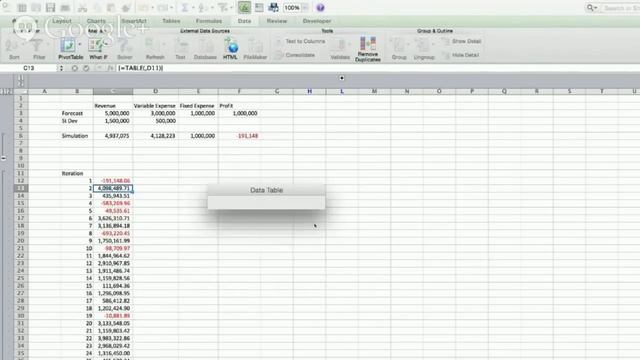Click Hide Detail in Group & Outline
Image resolution: width=640 pixels, height=360 pixels.
click(x=461, y=55)
